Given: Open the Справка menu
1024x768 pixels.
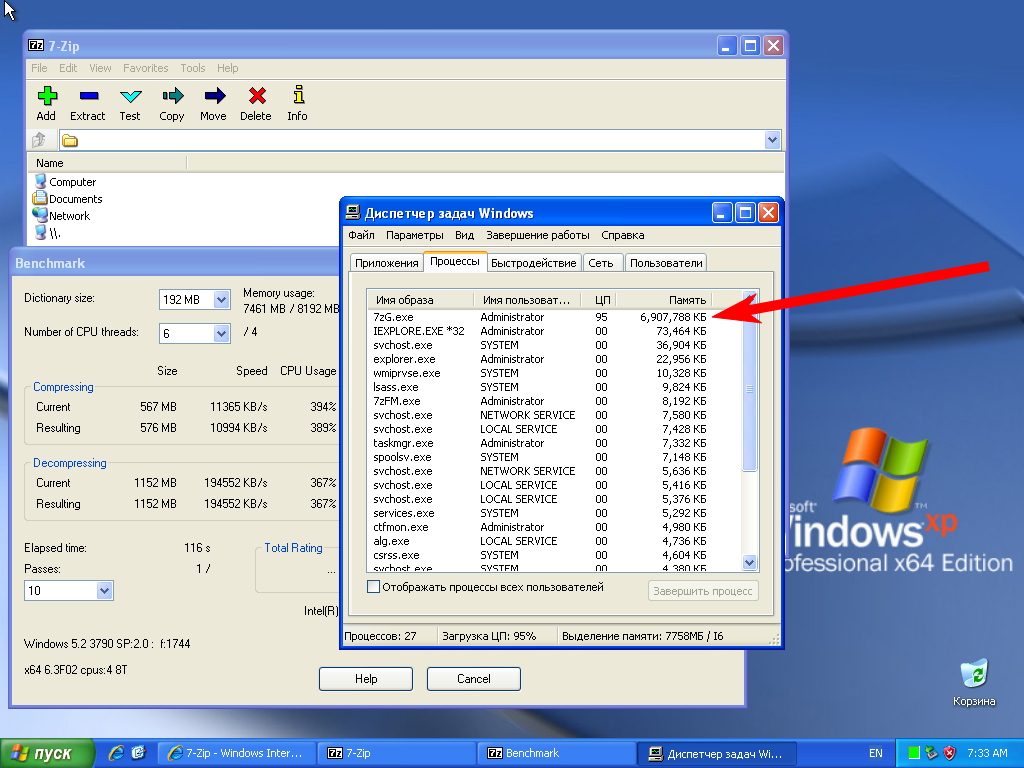Looking at the screenshot, I should click(x=622, y=235).
